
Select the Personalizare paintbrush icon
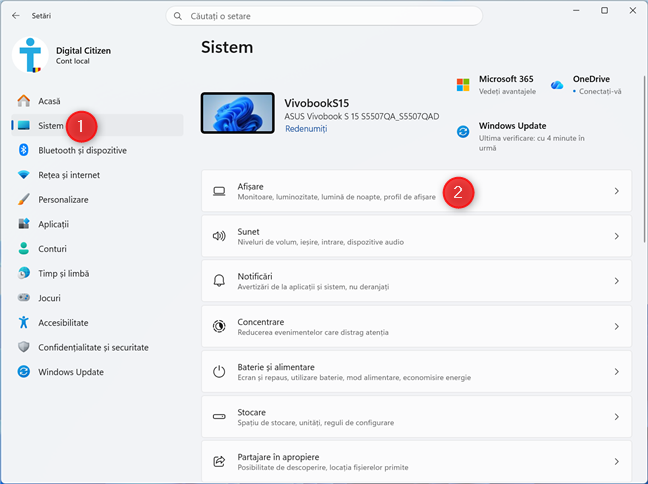24,199
